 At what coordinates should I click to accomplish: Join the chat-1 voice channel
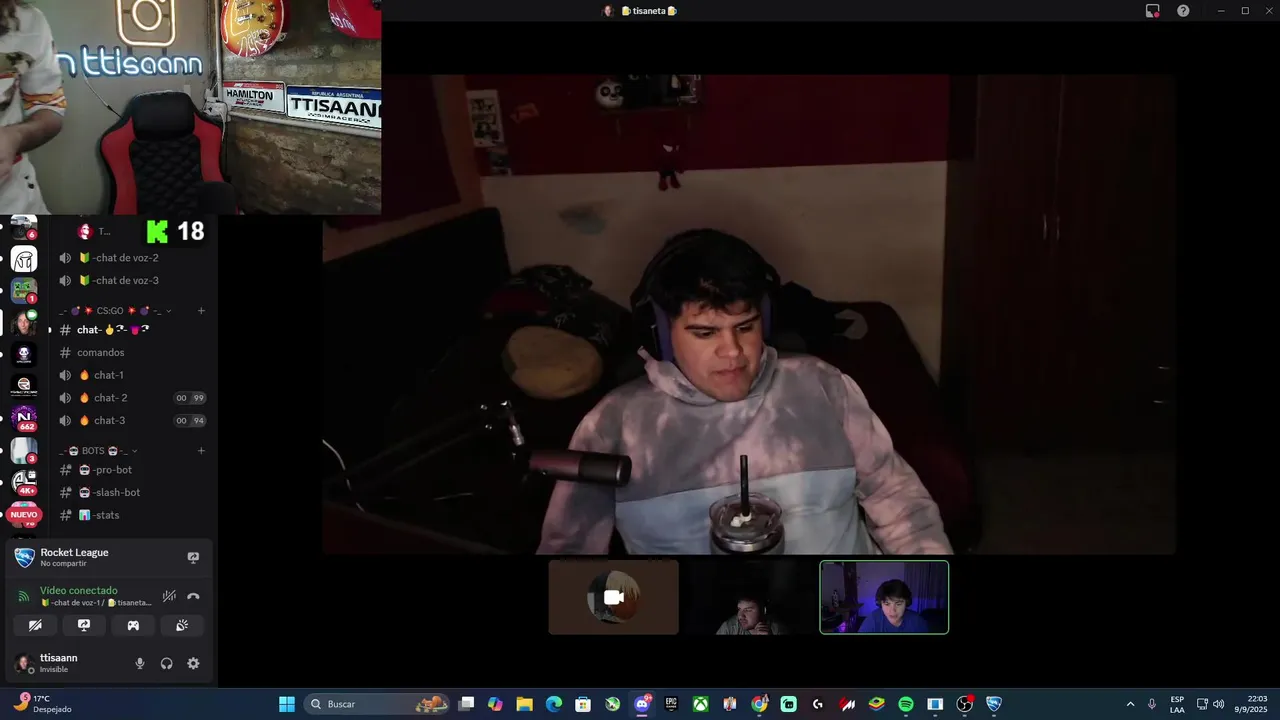point(131,375)
